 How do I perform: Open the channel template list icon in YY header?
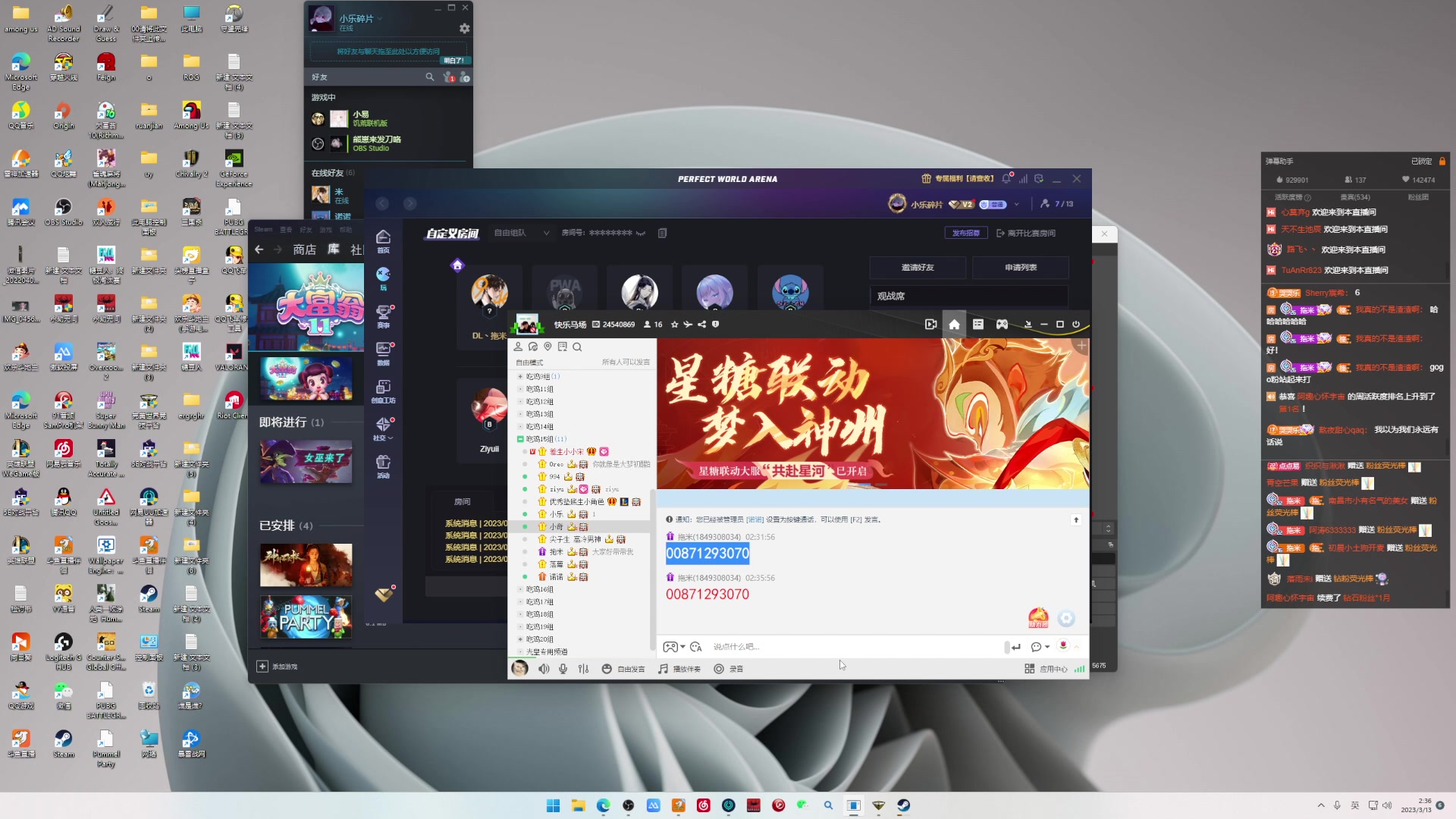978,325
